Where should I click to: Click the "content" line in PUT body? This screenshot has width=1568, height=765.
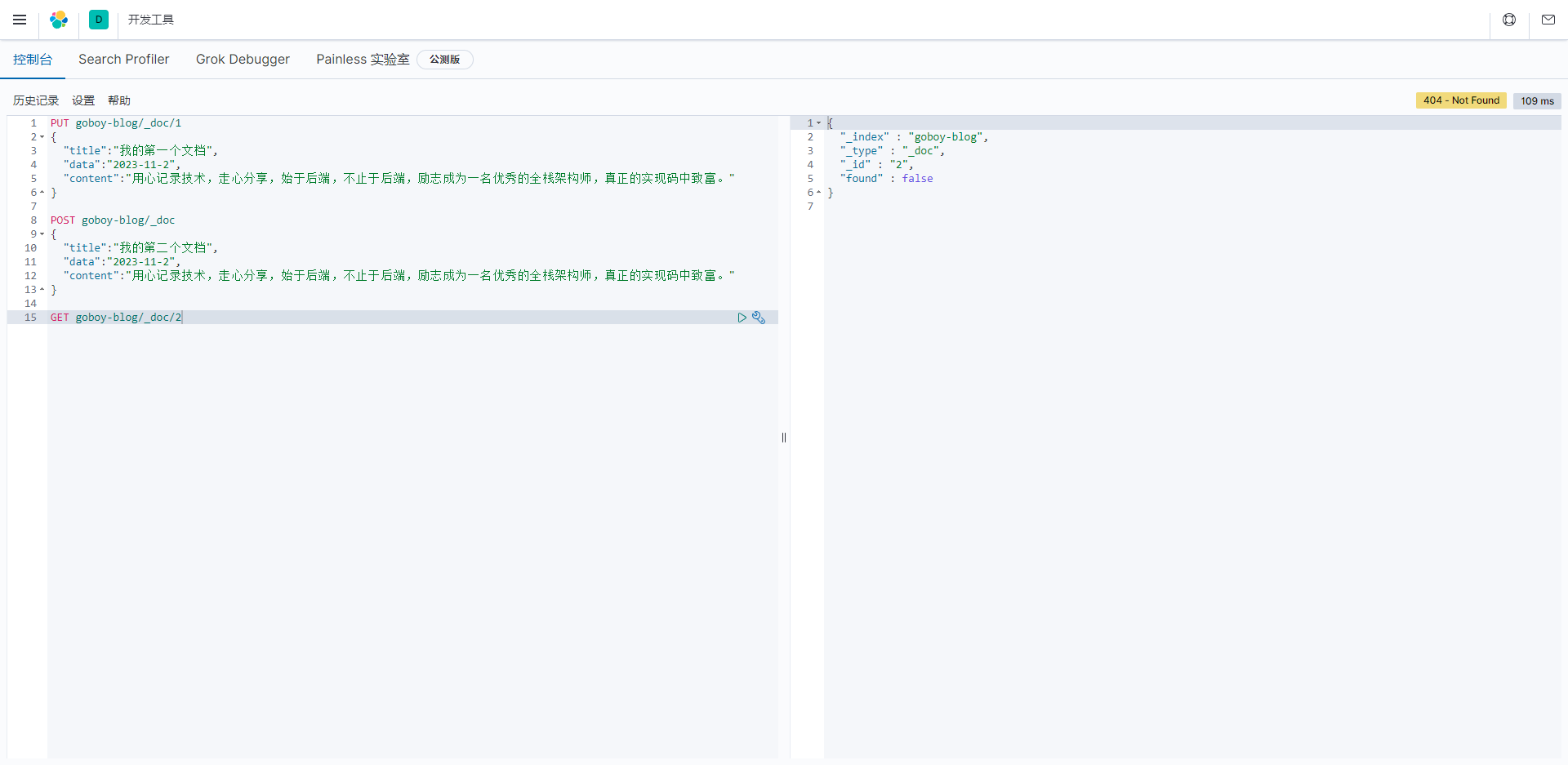pyautogui.click(x=399, y=179)
